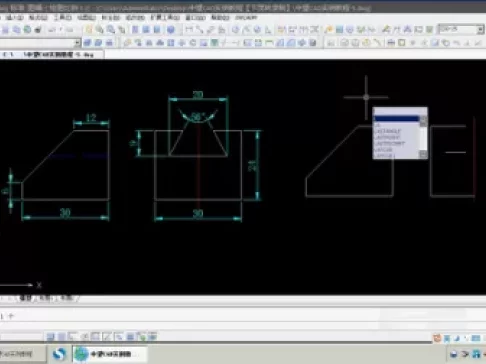Click the autocomplete list scrollbar down arrow
486x364 pixels.
pyautogui.click(x=423, y=154)
